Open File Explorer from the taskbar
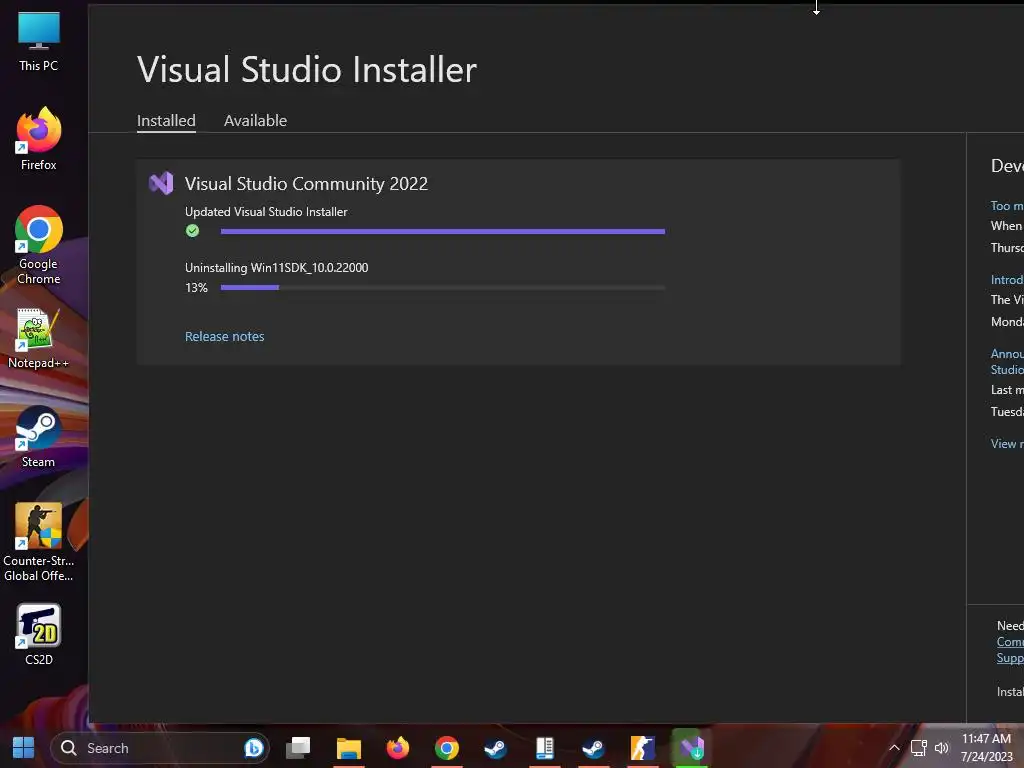The image size is (1024, 768). point(349,748)
